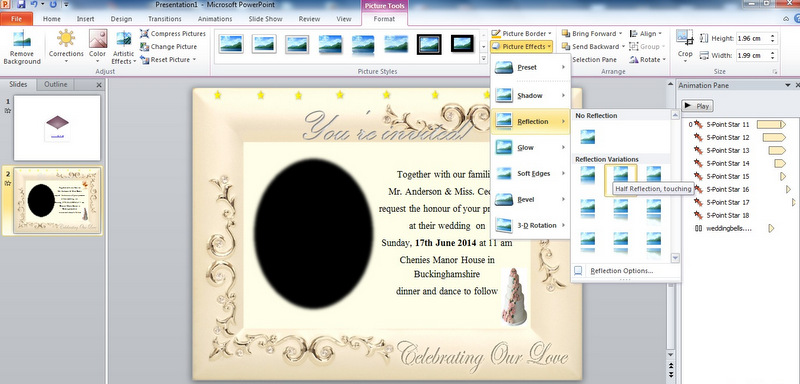Switch to the Animations tab
This screenshot has width=800, height=384.
click(x=214, y=19)
